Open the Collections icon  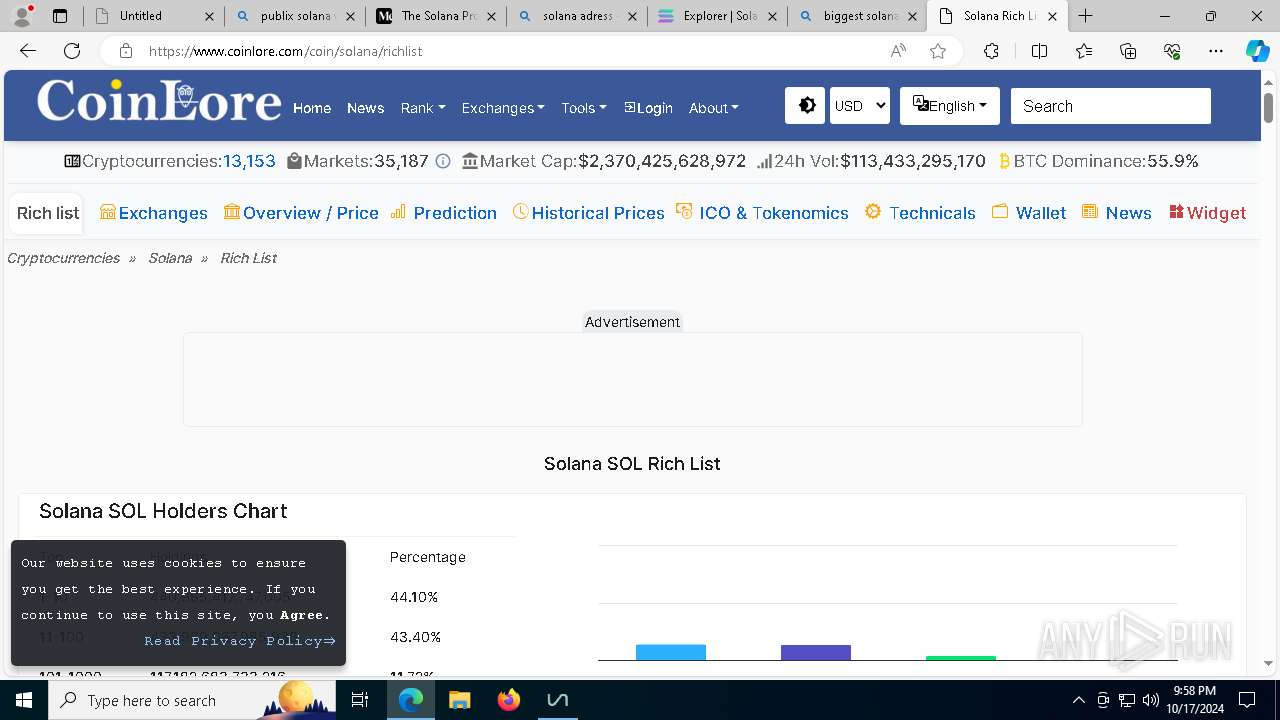1128,51
